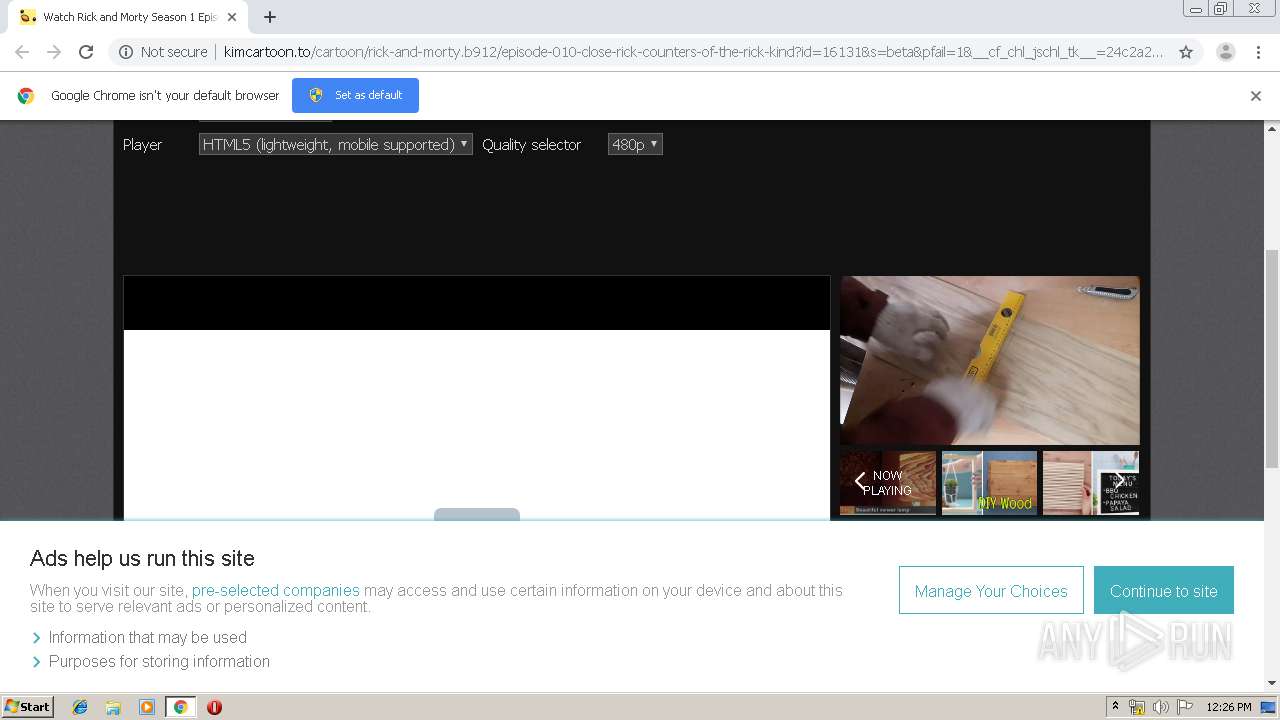1280x720 pixels.
Task: Click the Ads help us run this site heading
Action: click(142, 558)
